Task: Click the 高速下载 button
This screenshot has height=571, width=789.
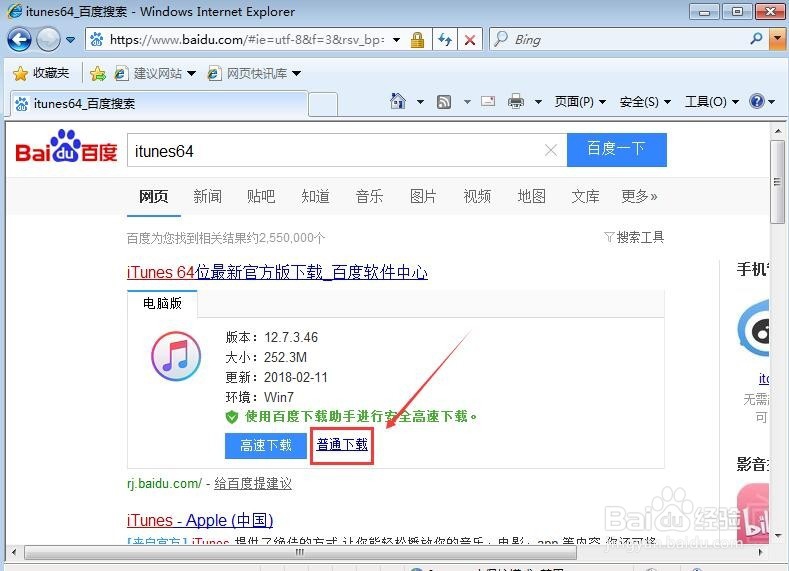Action: tap(266, 445)
